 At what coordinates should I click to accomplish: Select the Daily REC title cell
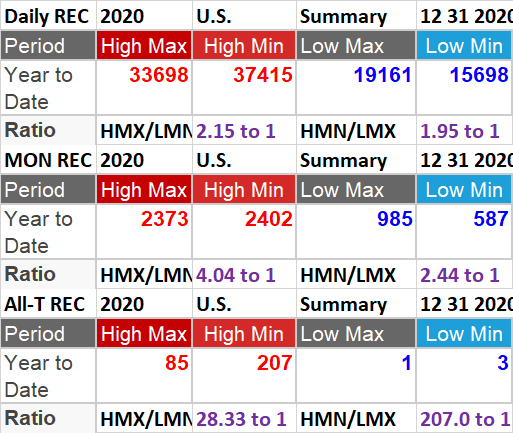pyautogui.click(x=48, y=16)
